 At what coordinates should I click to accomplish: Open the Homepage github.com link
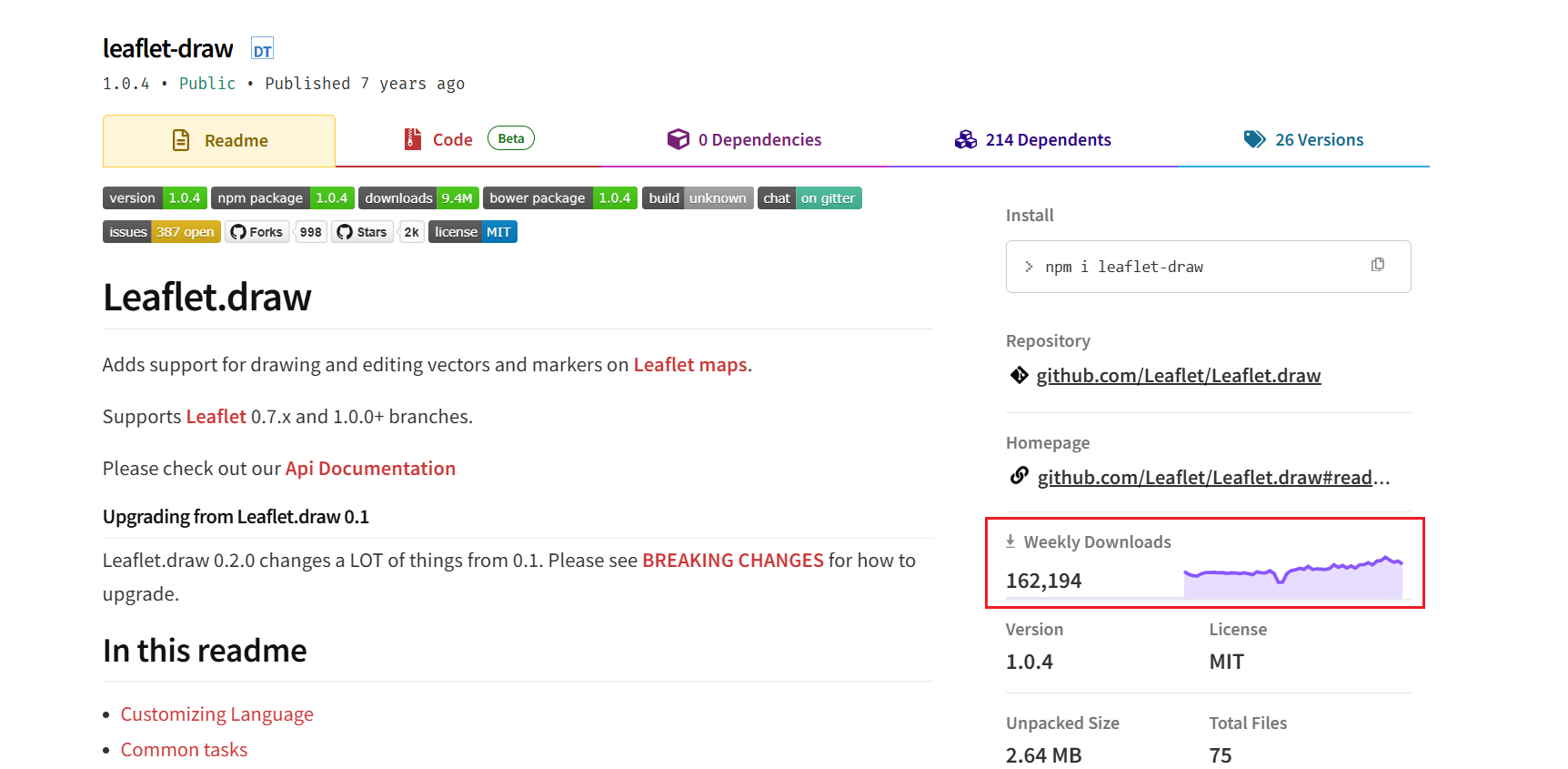click(x=1214, y=478)
